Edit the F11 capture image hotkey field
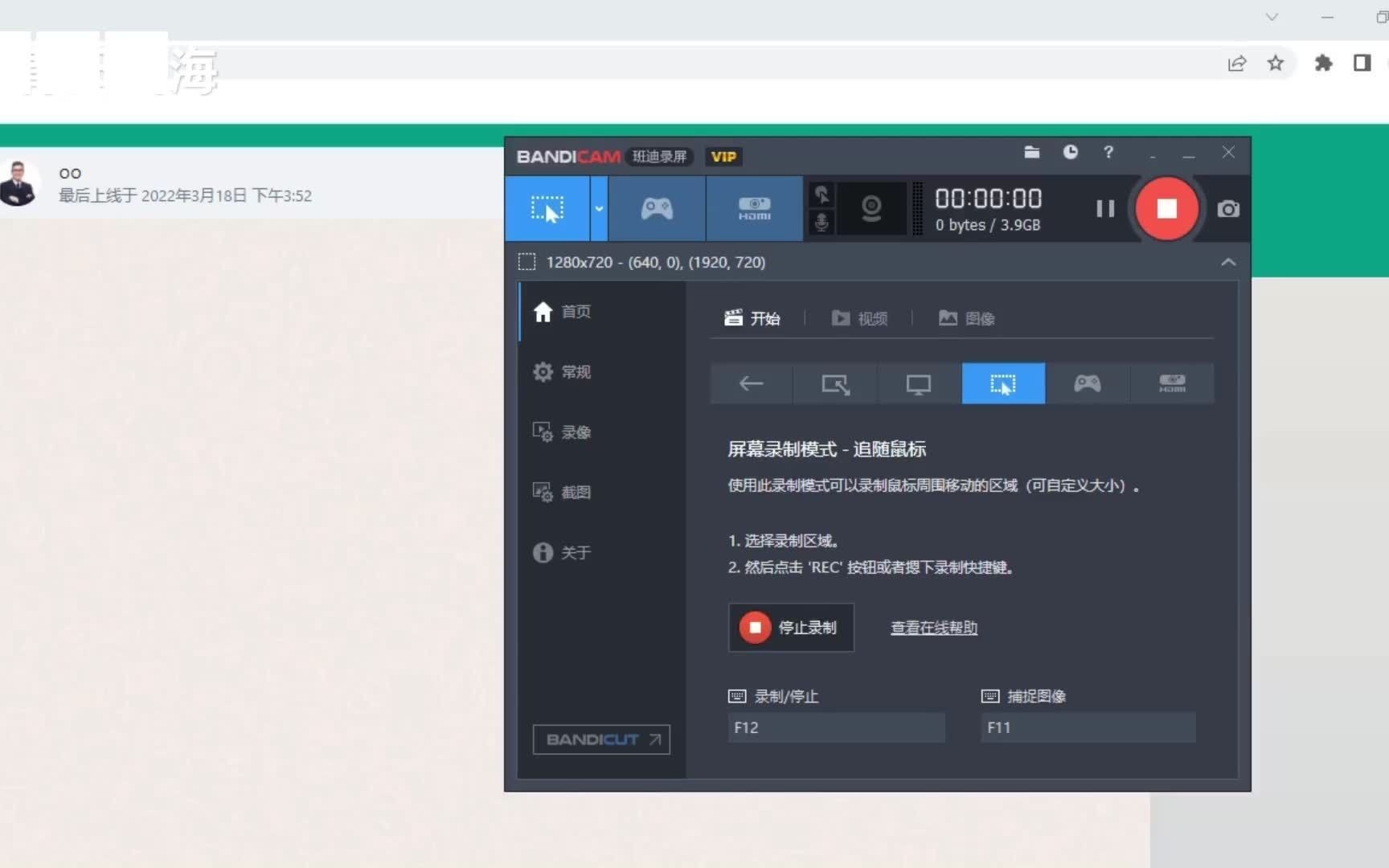 (x=1088, y=727)
